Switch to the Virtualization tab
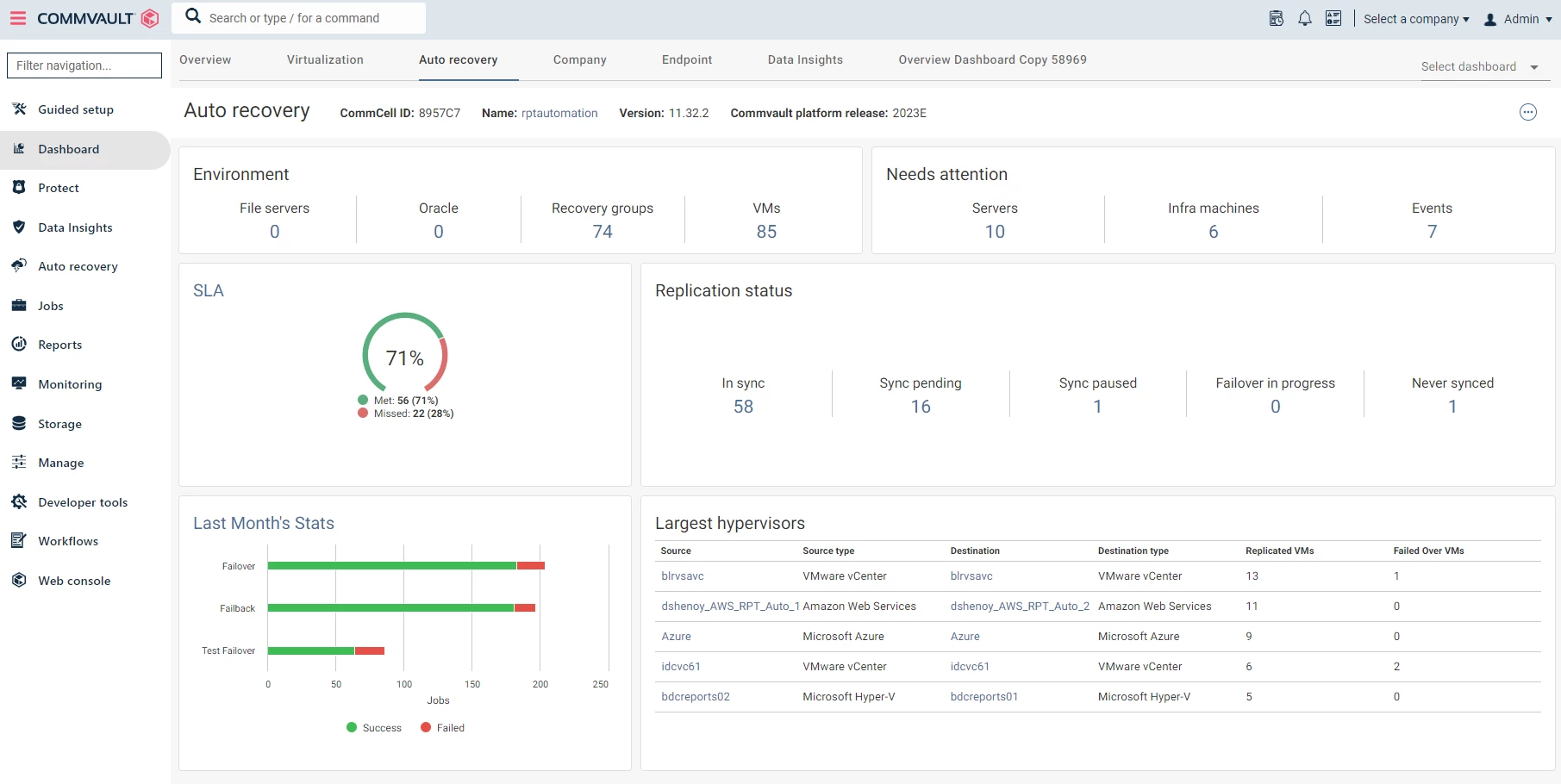The image size is (1561, 784). click(x=325, y=59)
